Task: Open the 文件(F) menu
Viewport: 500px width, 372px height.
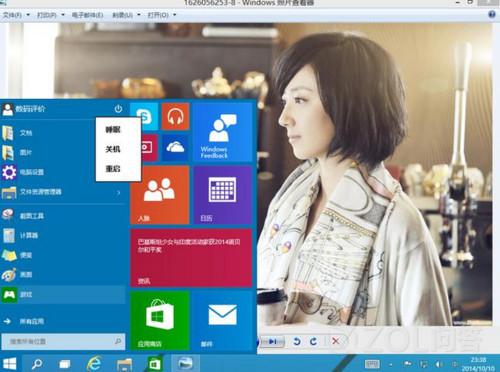Action: [16, 15]
